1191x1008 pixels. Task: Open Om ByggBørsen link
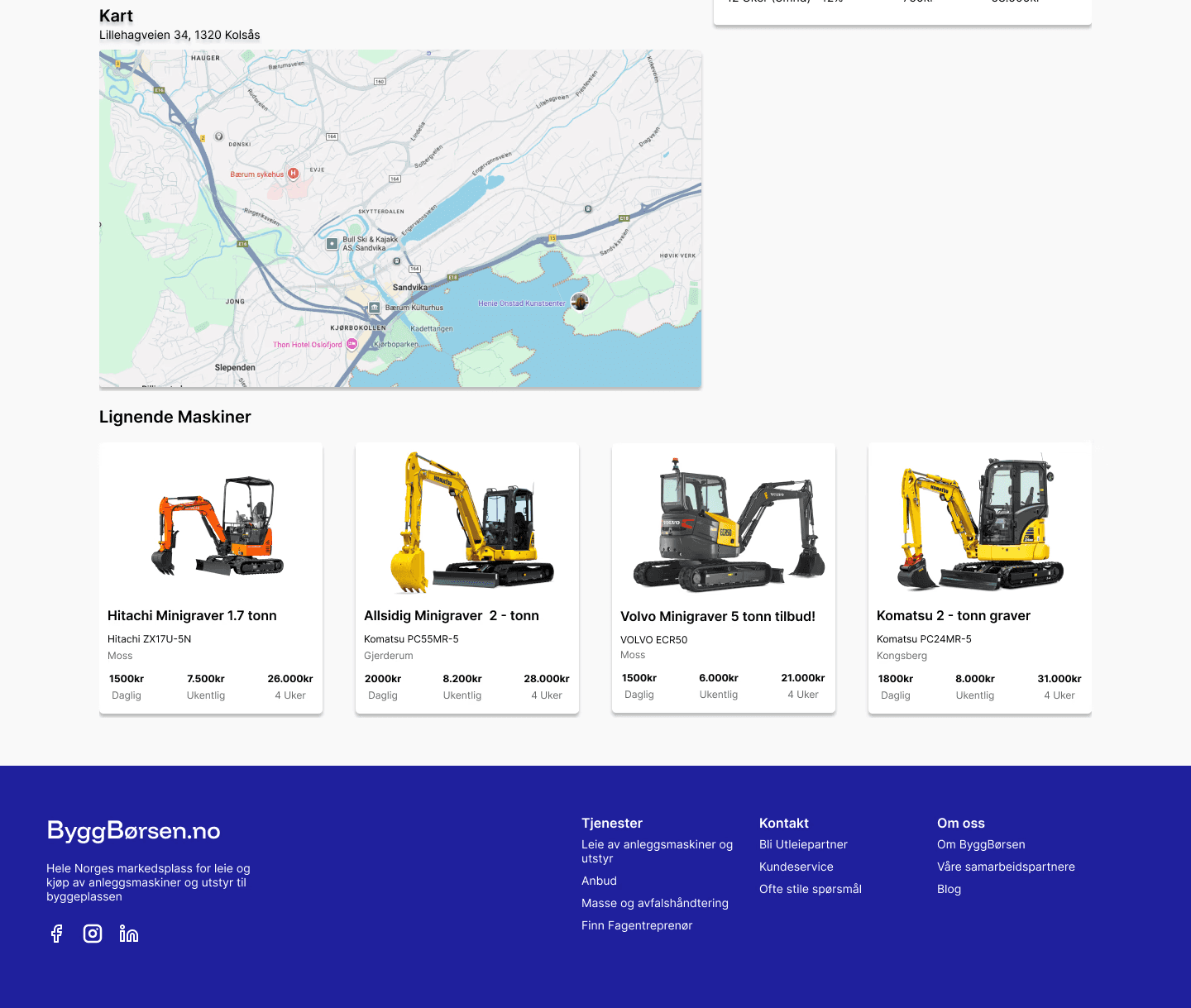(x=981, y=844)
